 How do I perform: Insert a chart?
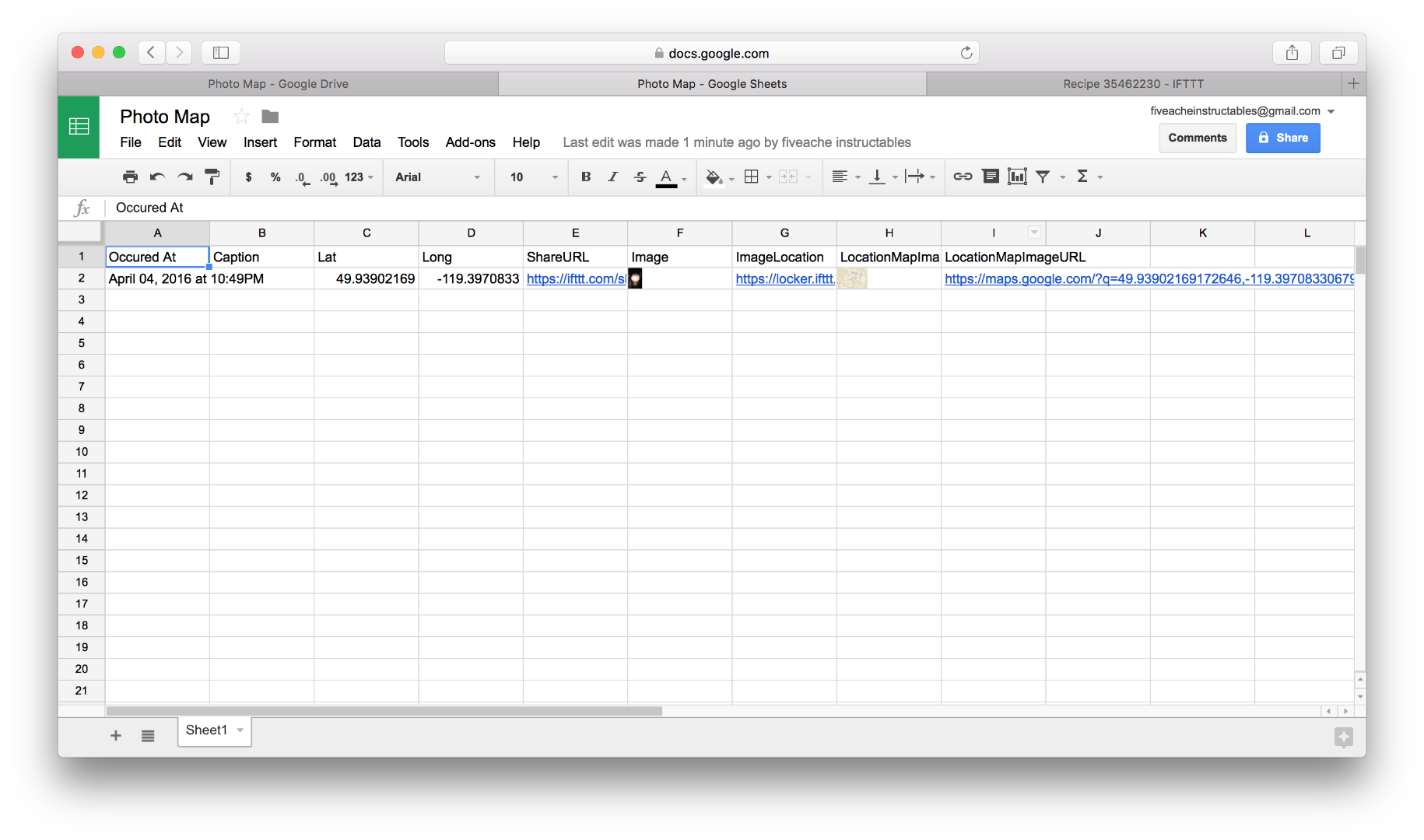(1017, 177)
